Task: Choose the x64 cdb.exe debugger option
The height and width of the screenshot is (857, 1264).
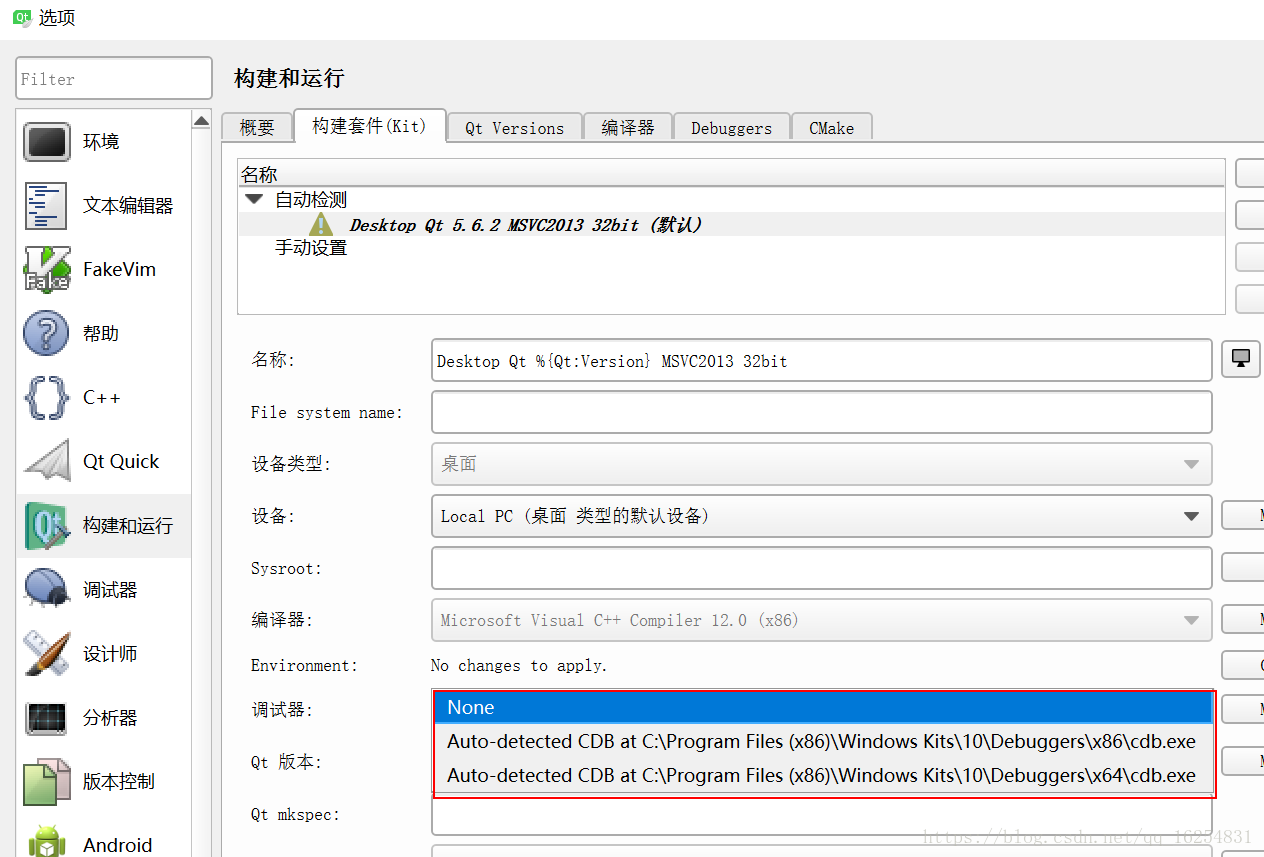Action: [x=824, y=775]
